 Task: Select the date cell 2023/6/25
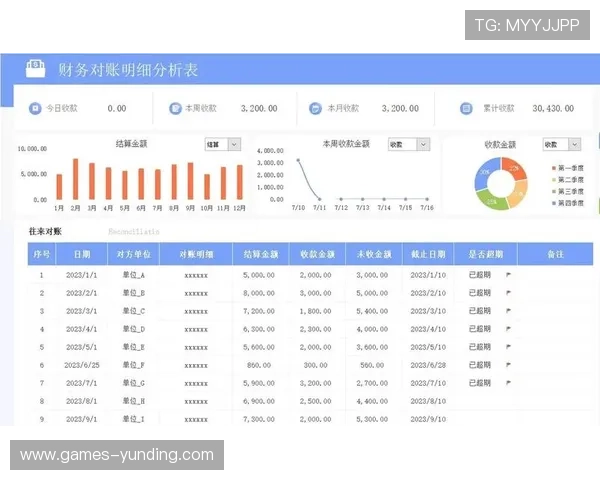[82, 365]
